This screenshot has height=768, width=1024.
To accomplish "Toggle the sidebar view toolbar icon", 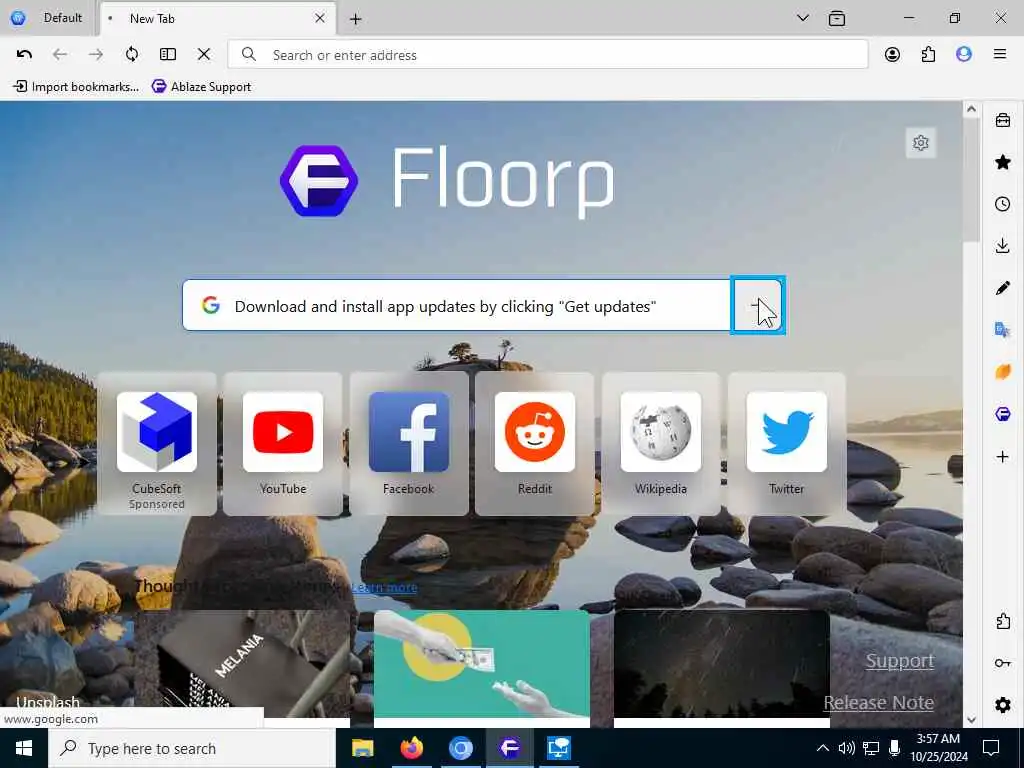I will (x=168, y=54).
